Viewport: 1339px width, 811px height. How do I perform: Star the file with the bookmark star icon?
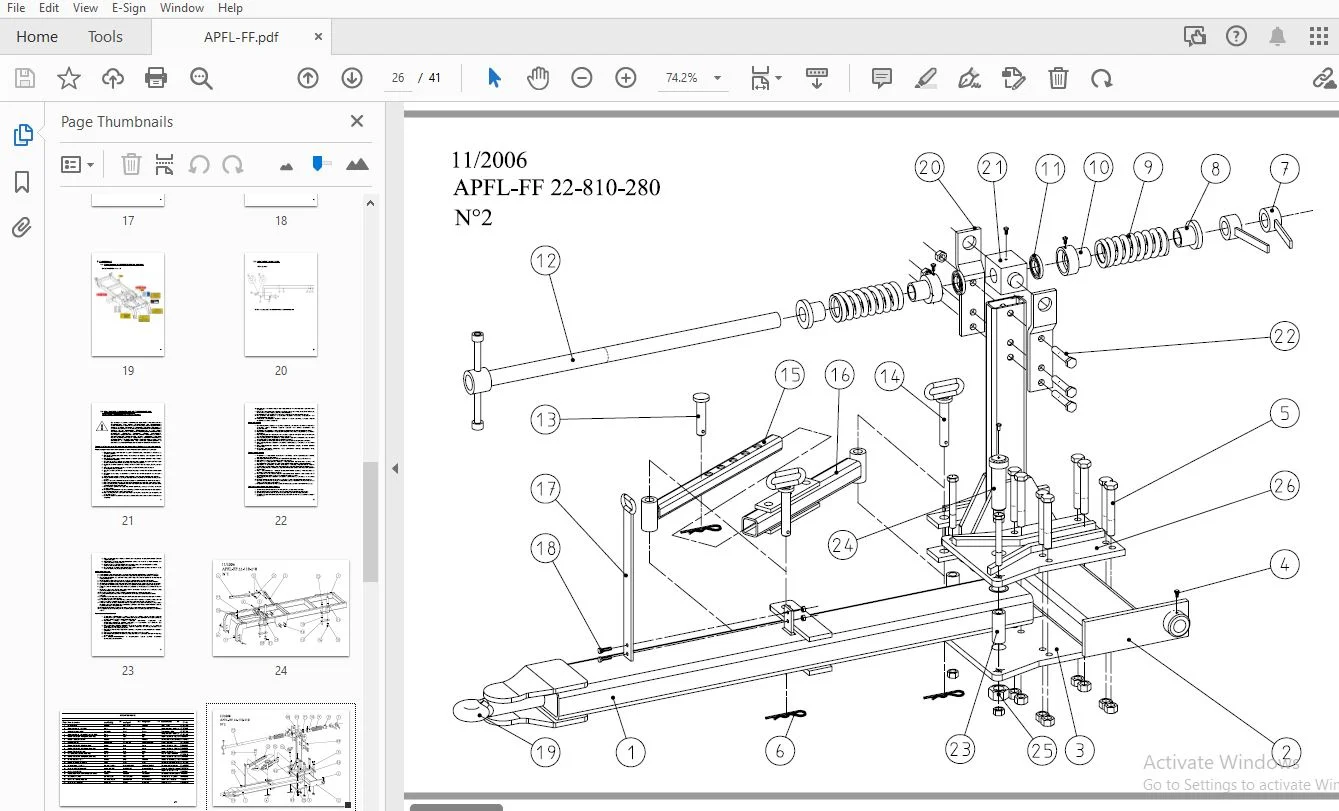(69, 78)
